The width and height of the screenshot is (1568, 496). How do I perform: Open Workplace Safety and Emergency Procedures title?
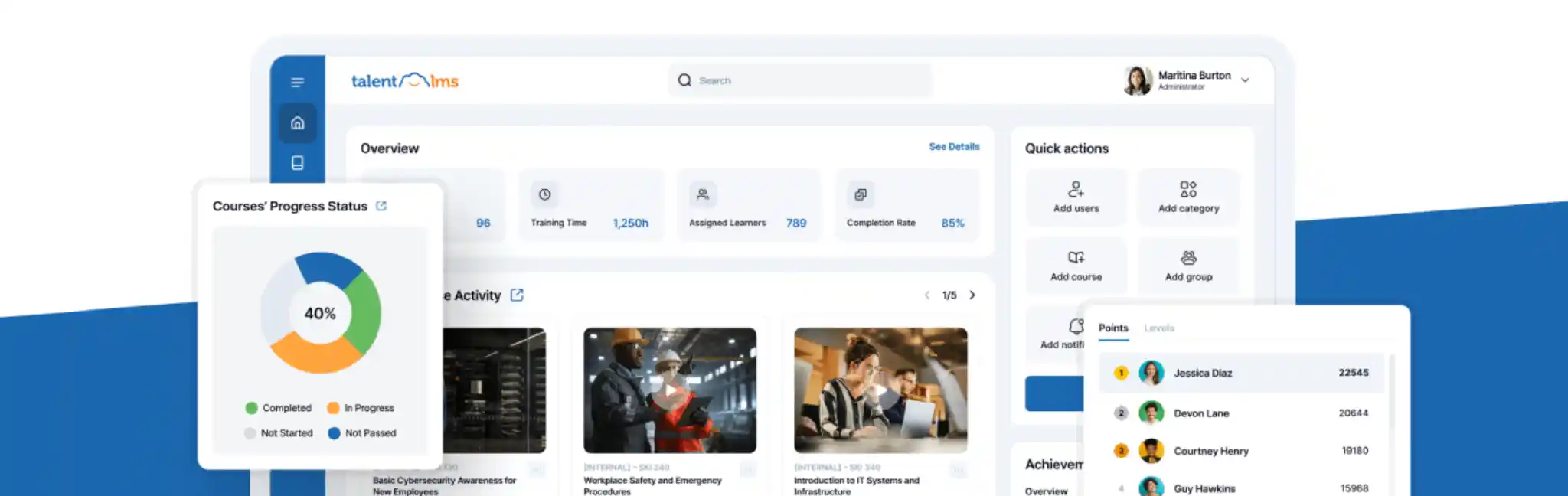(x=652, y=486)
